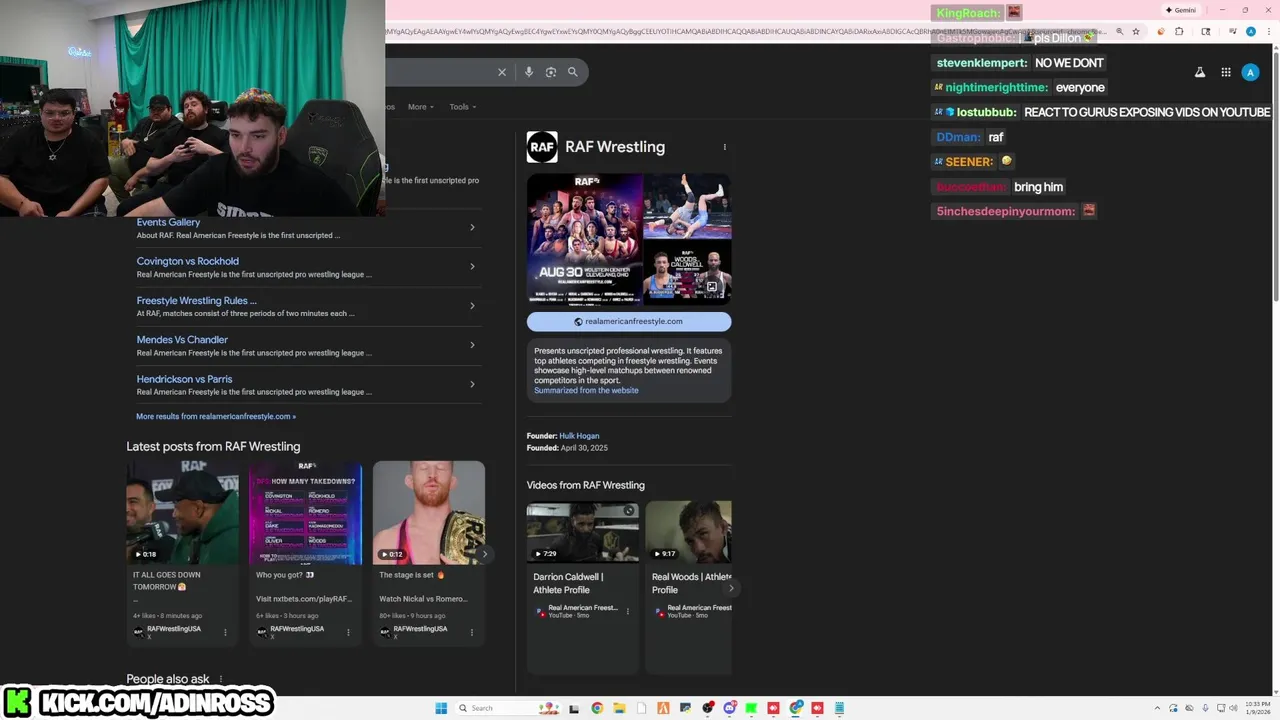1280x720 pixels.
Task: Open the Mendes Vs Chandler link
Action: tap(182, 340)
